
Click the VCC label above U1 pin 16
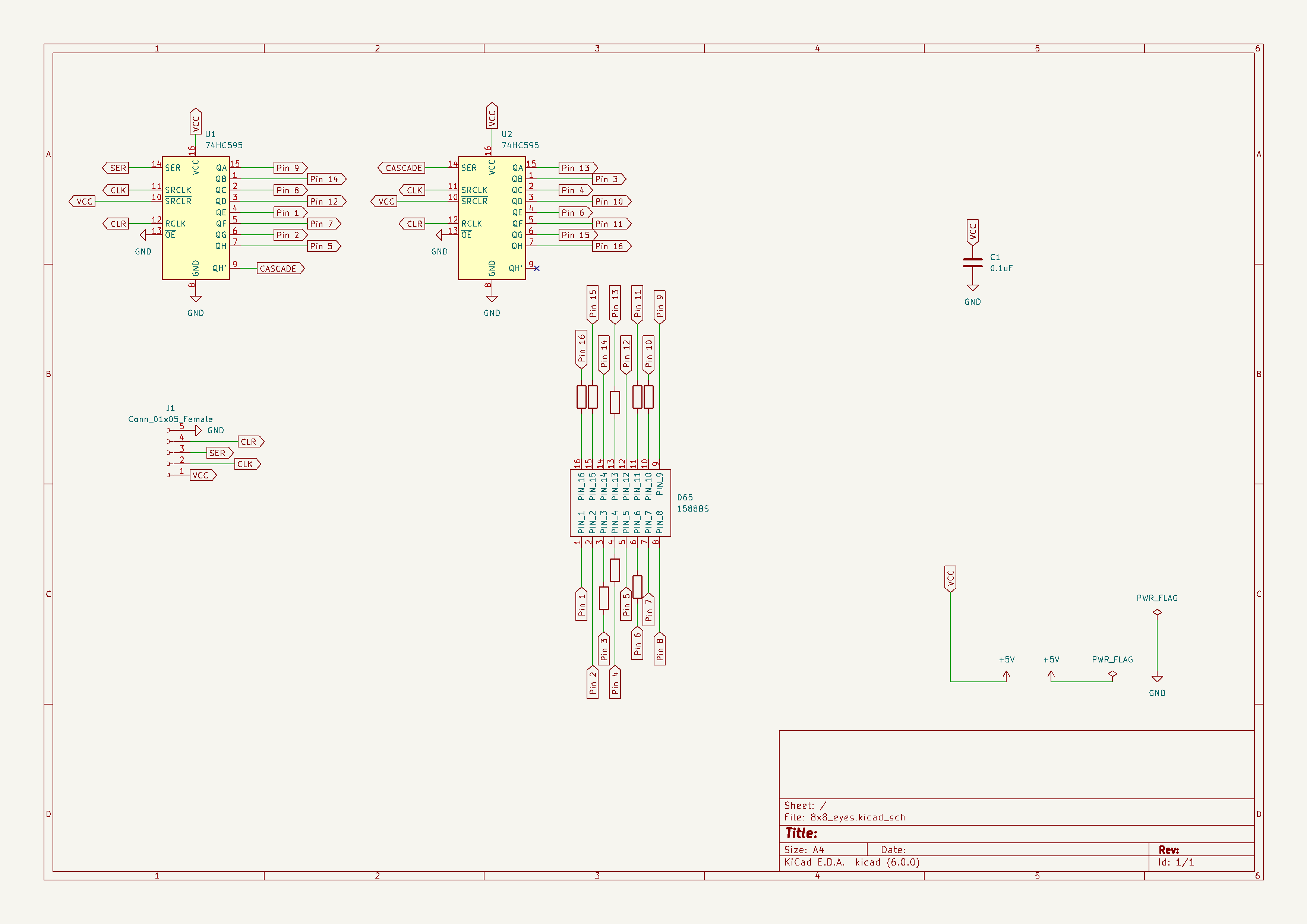click(x=195, y=121)
